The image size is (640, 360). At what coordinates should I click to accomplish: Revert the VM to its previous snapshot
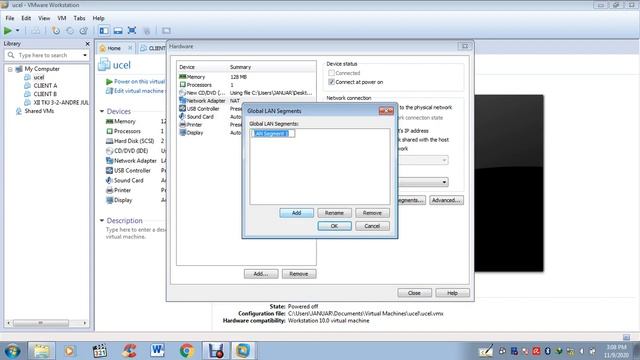tap(70, 31)
